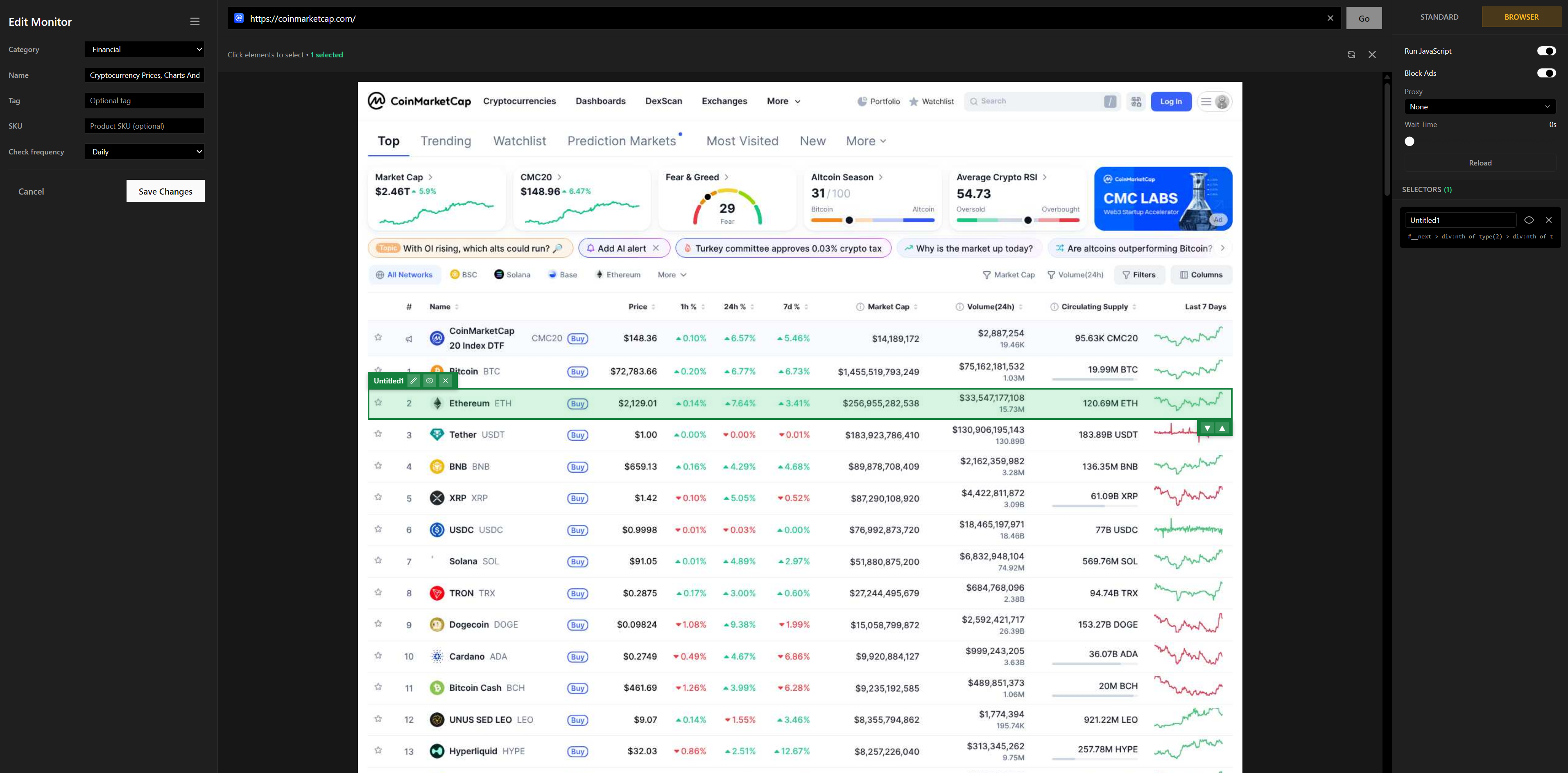Open the Proxy dropdown set to None
The image size is (1568, 773).
[1480, 107]
